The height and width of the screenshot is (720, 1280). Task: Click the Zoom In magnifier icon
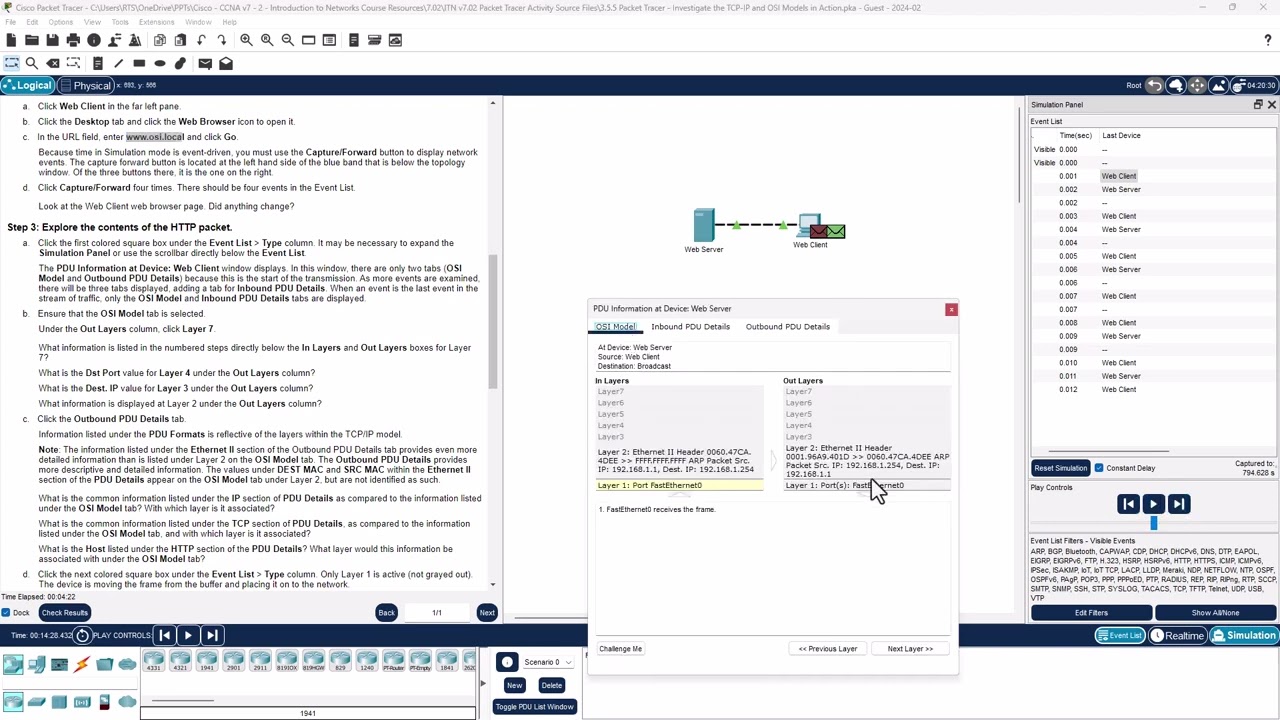[246, 40]
